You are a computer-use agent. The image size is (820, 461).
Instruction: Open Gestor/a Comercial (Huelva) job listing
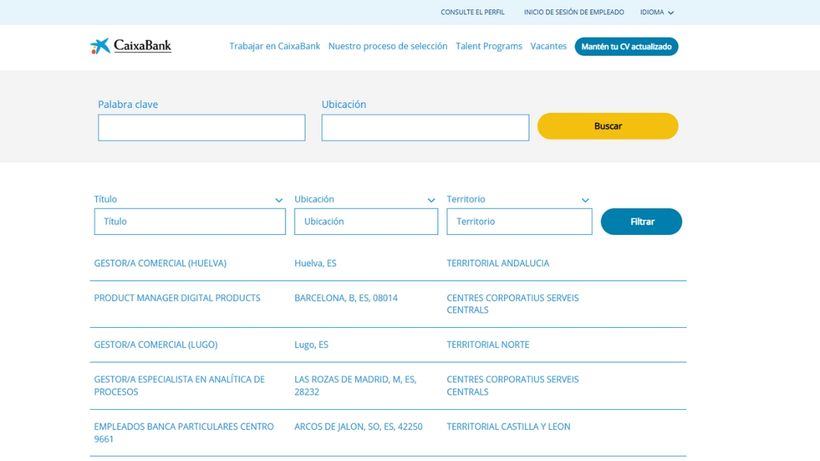pos(160,263)
